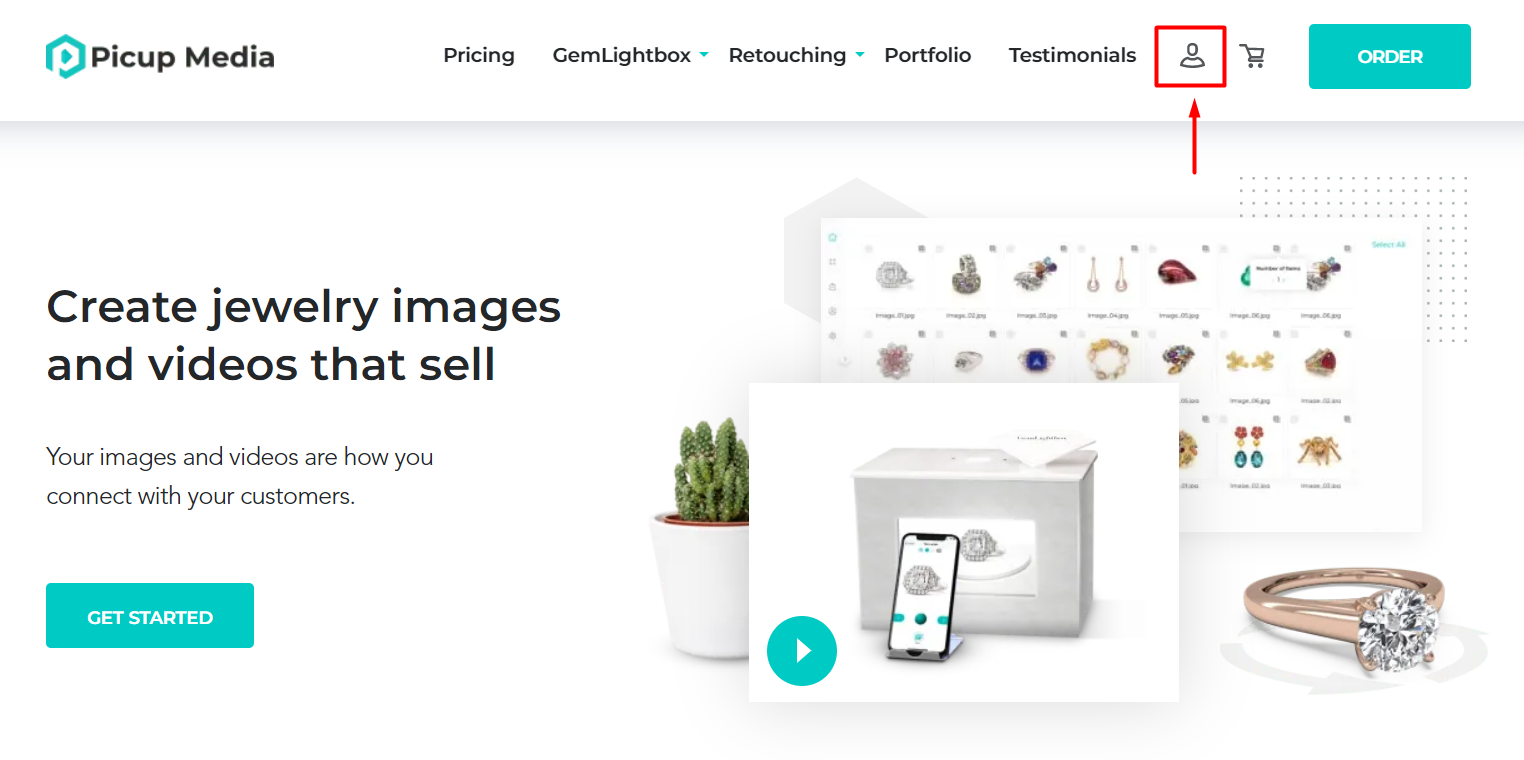The width and height of the screenshot is (1524, 760).
Task: Click the home icon in gallery sidebar
Action: click(x=832, y=238)
